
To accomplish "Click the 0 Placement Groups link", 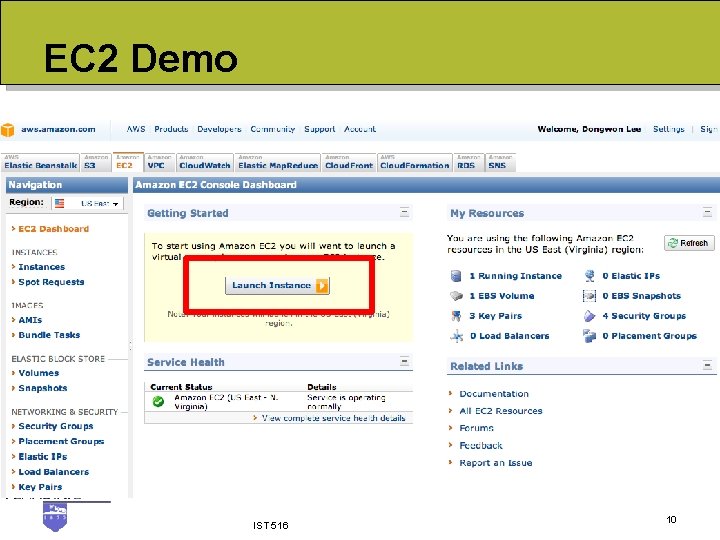I will click(x=650, y=336).
